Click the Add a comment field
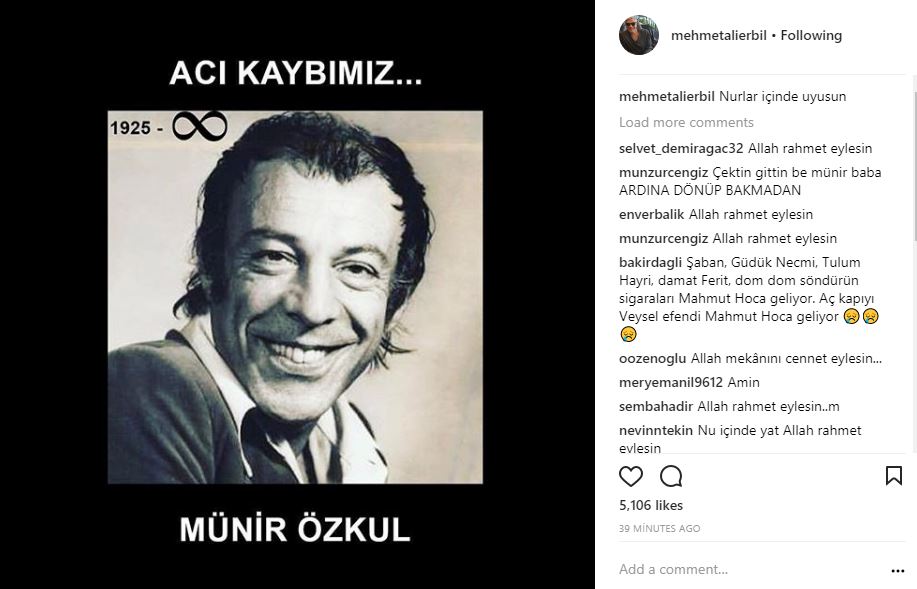This screenshot has height=589, width=917. pyautogui.click(x=750, y=569)
